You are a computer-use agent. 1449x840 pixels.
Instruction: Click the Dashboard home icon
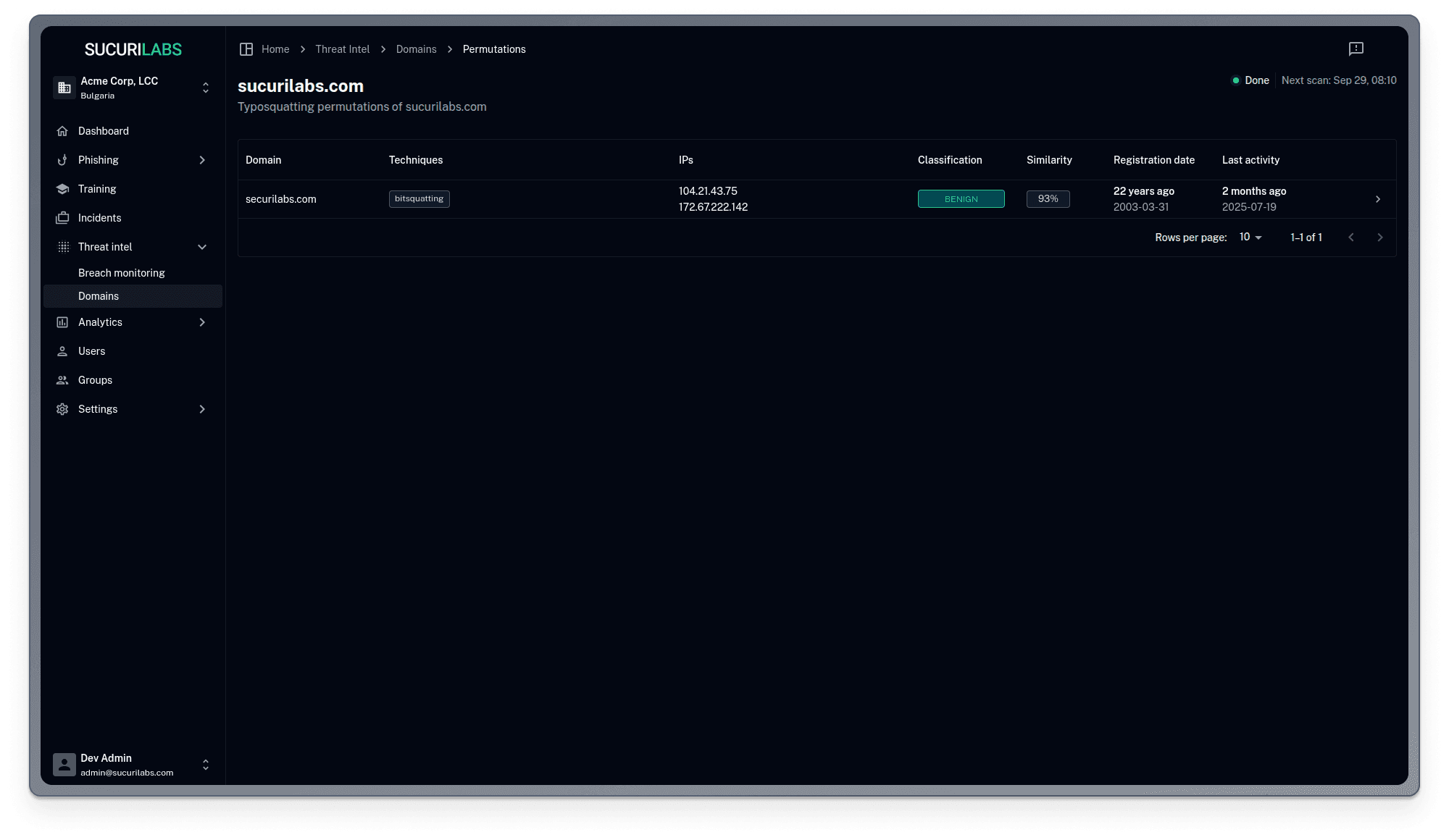pos(62,131)
